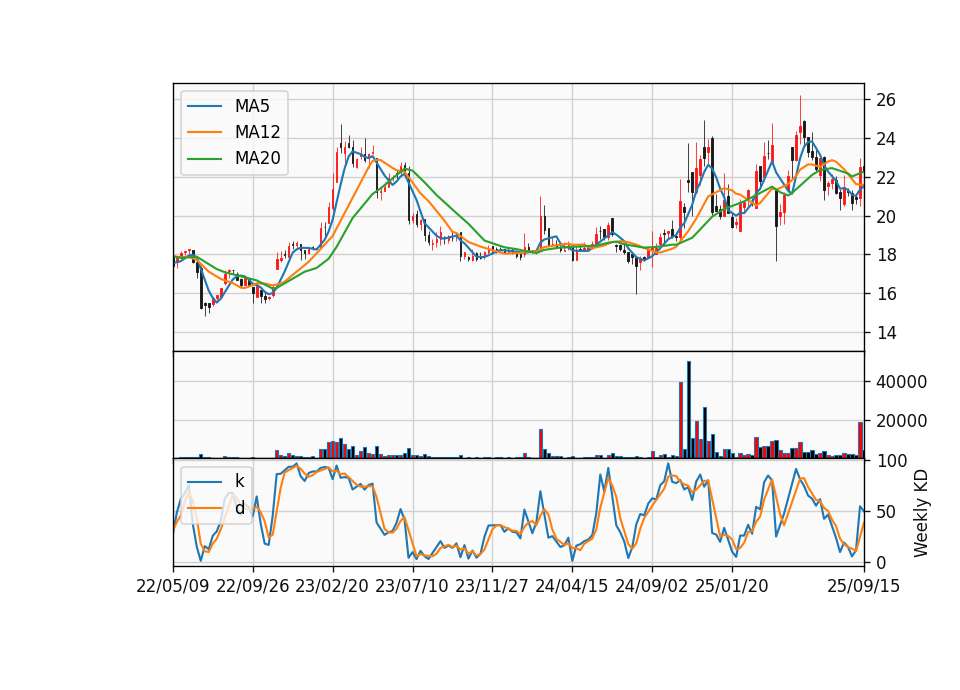Click the MA12 legend label
Screen dimensions: 960x690
[x=257, y=132]
